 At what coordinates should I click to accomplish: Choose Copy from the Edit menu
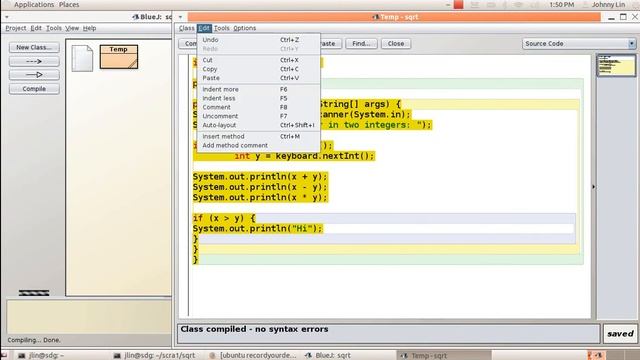coord(258,69)
